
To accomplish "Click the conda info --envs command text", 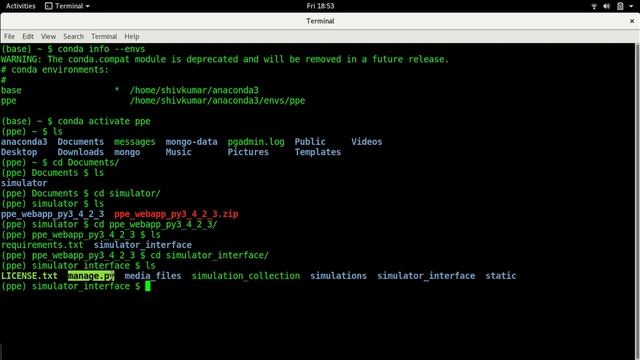I will 101,49.
